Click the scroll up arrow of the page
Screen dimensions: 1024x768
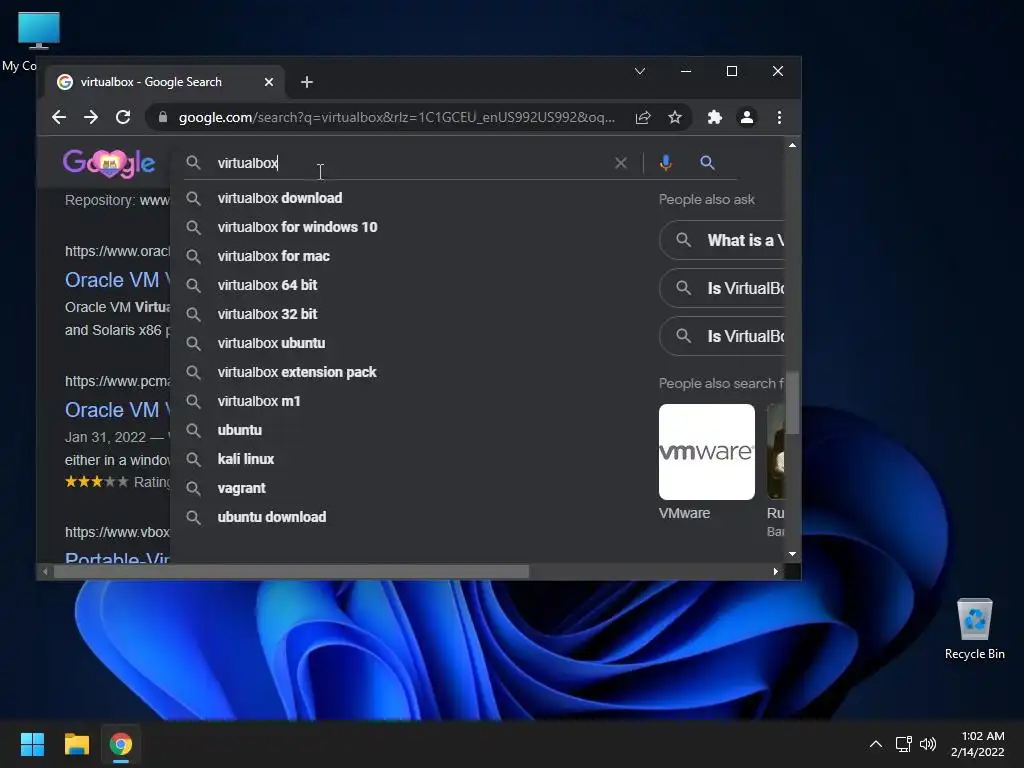792,145
